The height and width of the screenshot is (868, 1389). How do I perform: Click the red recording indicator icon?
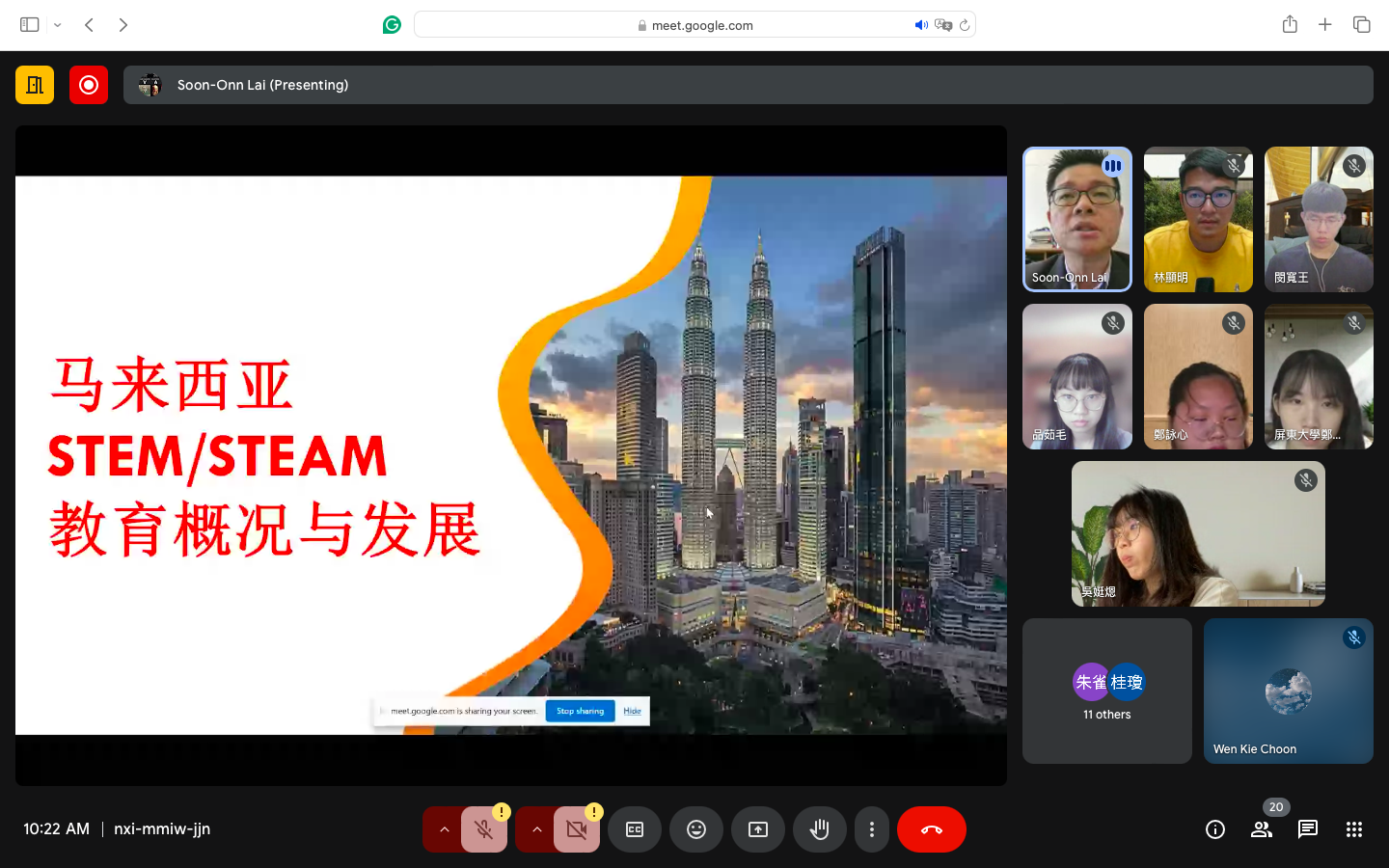tap(89, 85)
